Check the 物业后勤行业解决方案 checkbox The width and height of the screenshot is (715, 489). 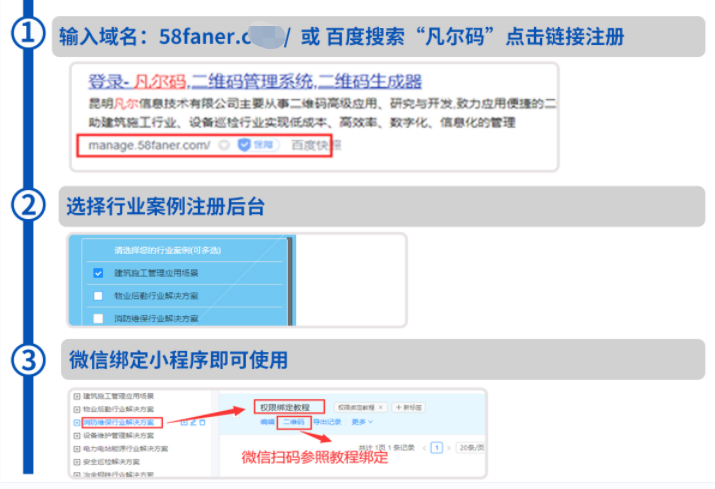tap(98, 296)
